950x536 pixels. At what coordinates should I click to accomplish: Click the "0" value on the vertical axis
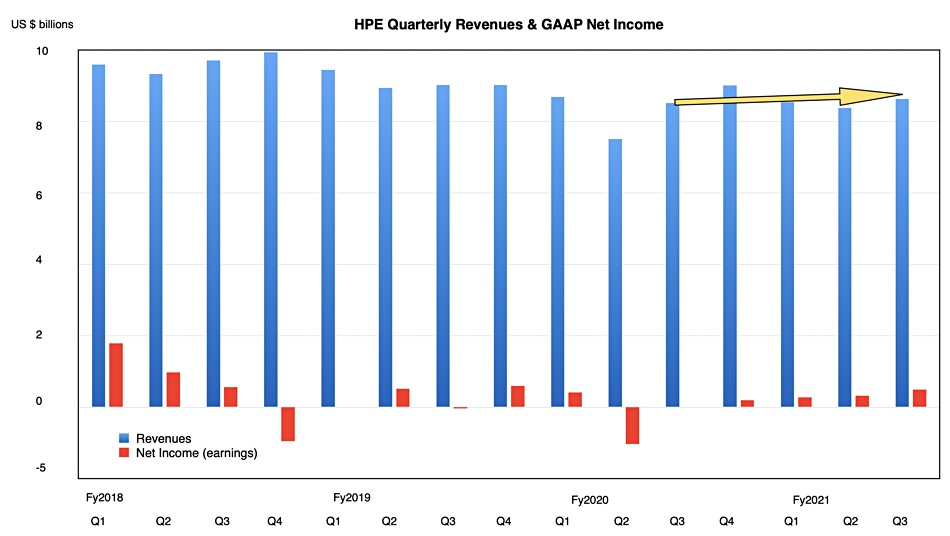[x=39, y=401]
